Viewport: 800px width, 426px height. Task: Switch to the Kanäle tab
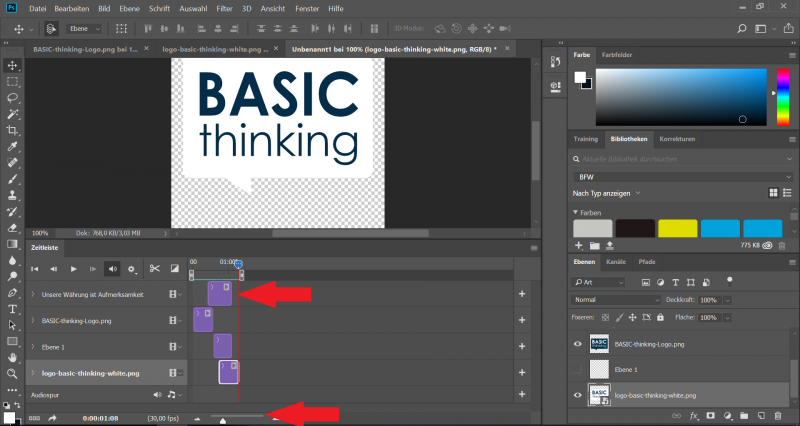click(x=616, y=262)
